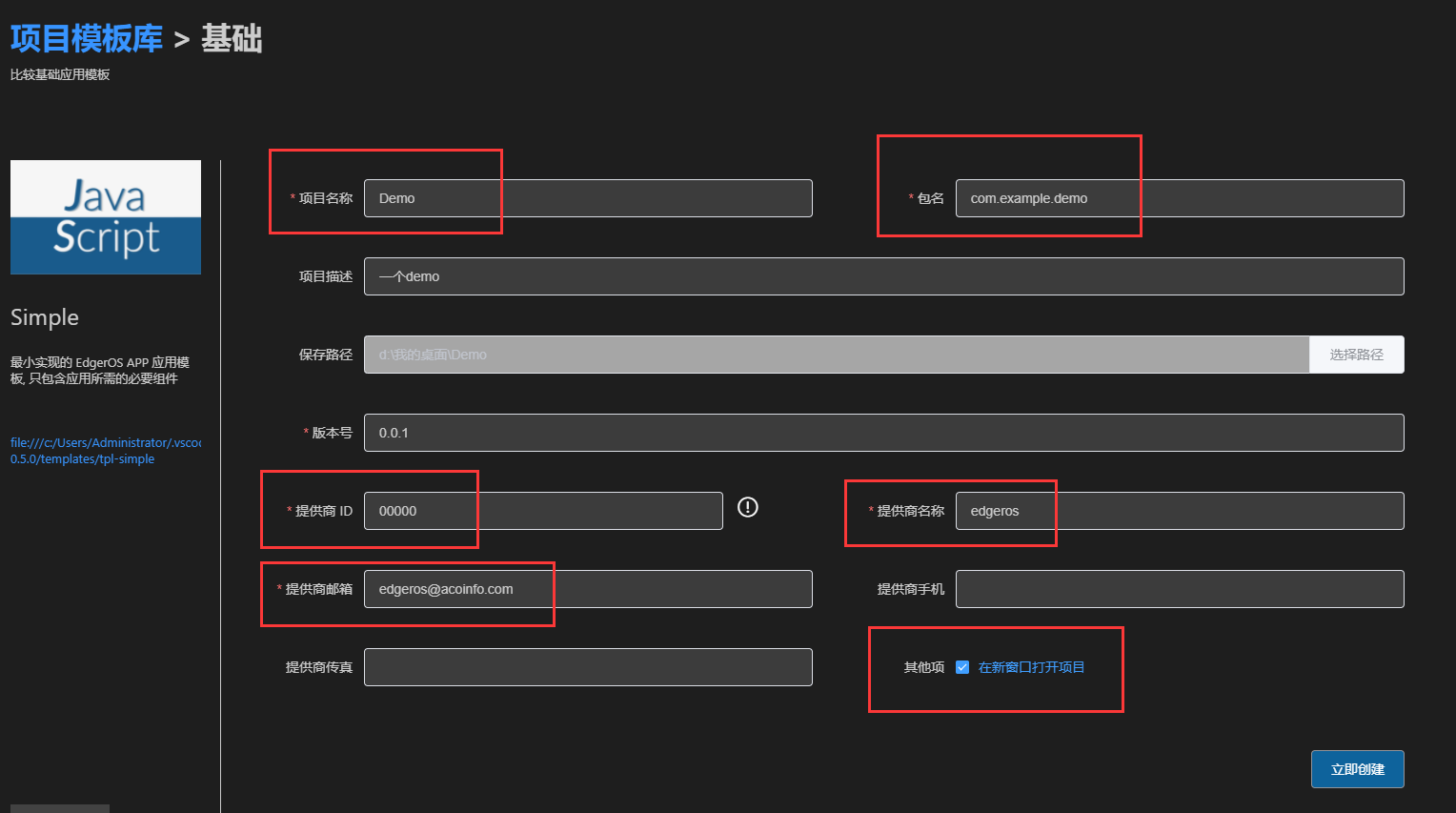Select the JavaScript template thumbnail
Image resolution: width=1456 pixels, height=813 pixels.
click(x=106, y=217)
